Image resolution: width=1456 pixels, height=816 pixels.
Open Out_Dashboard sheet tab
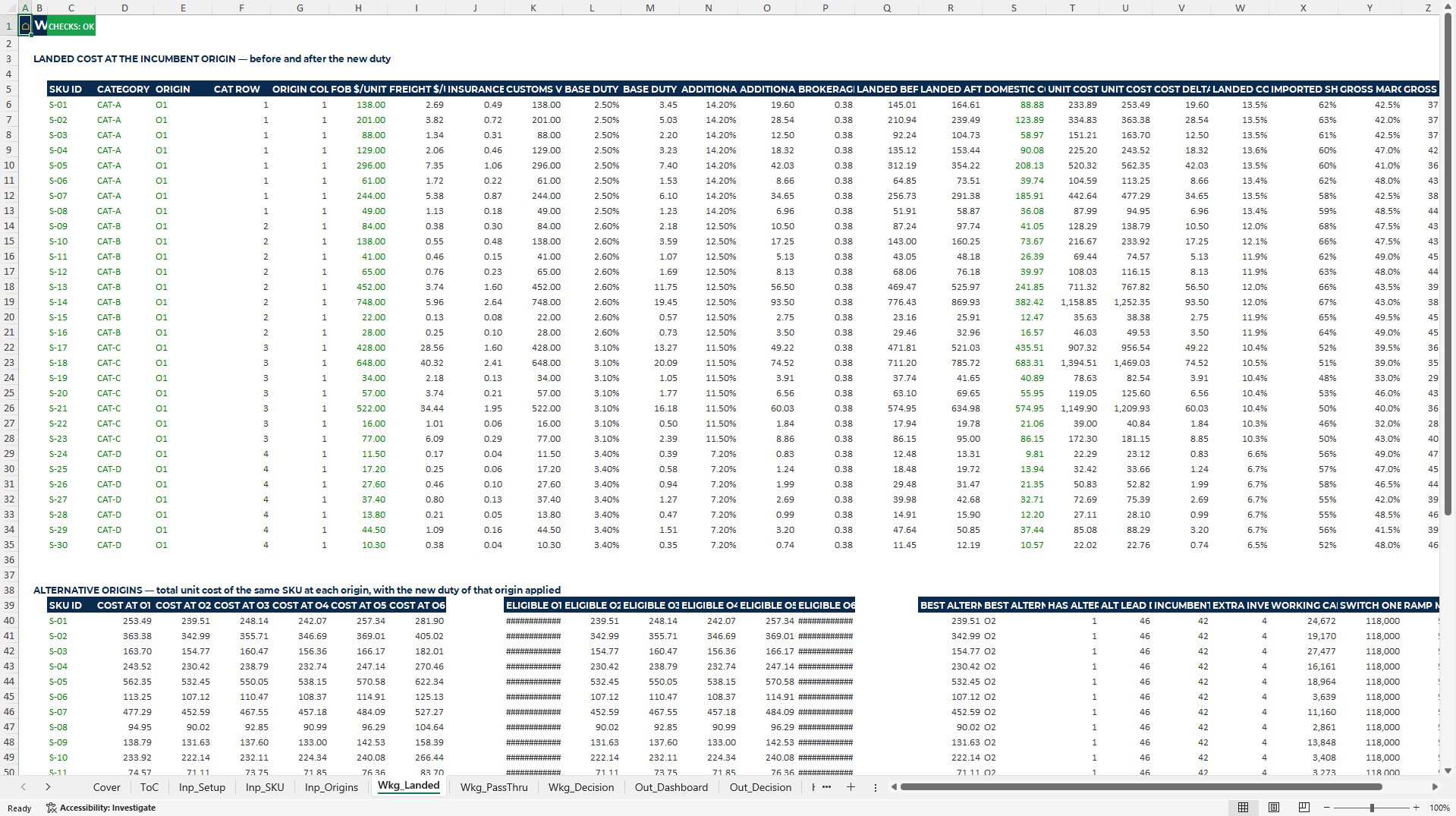pyautogui.click(x=671, y=787)
